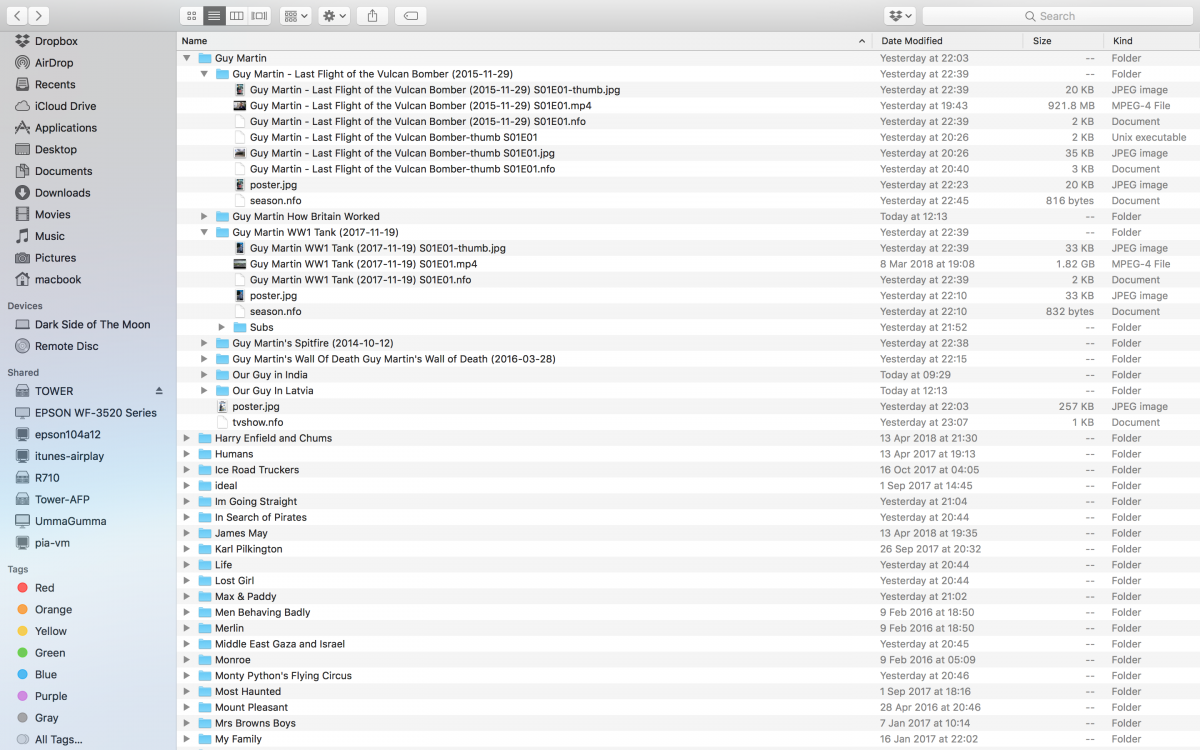Sort by the Name column header
The width and height of the screenshot is (1200, 750).
click(524, 41)
